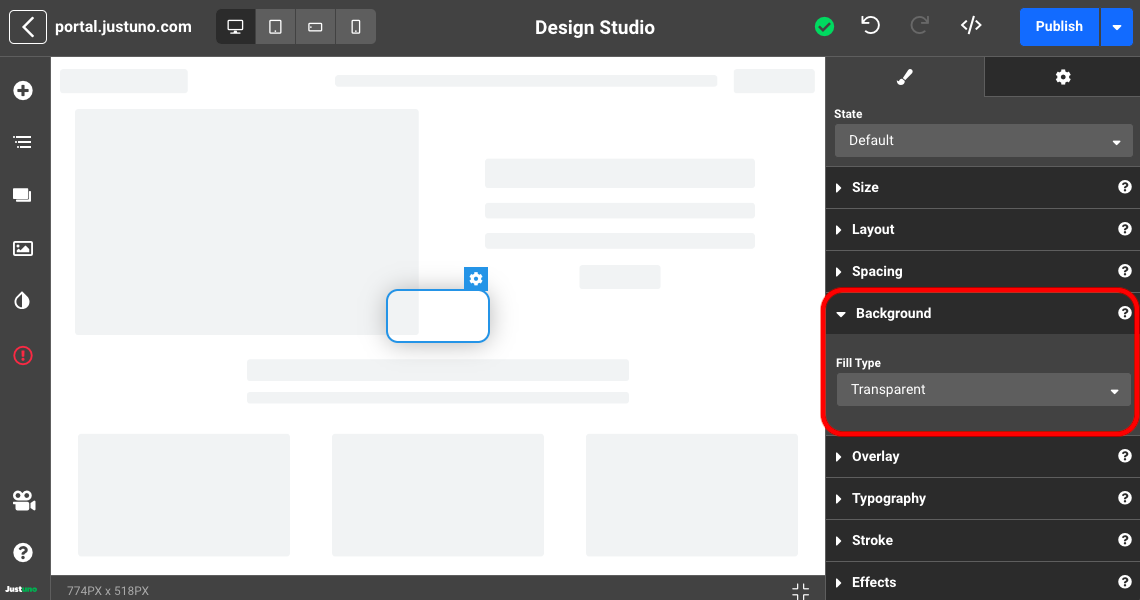
Task: Click the undo arrow
Action: click(x=870, y=26)
